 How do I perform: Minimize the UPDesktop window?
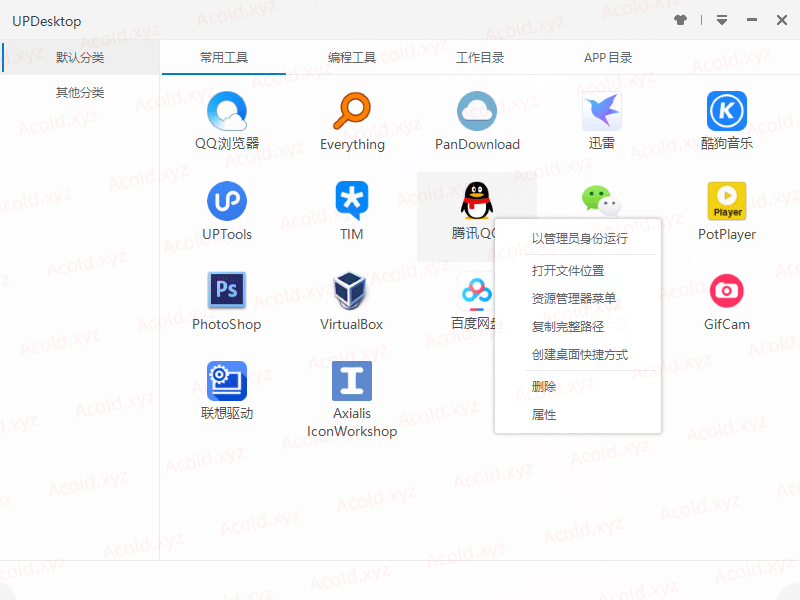pos(752,20)
